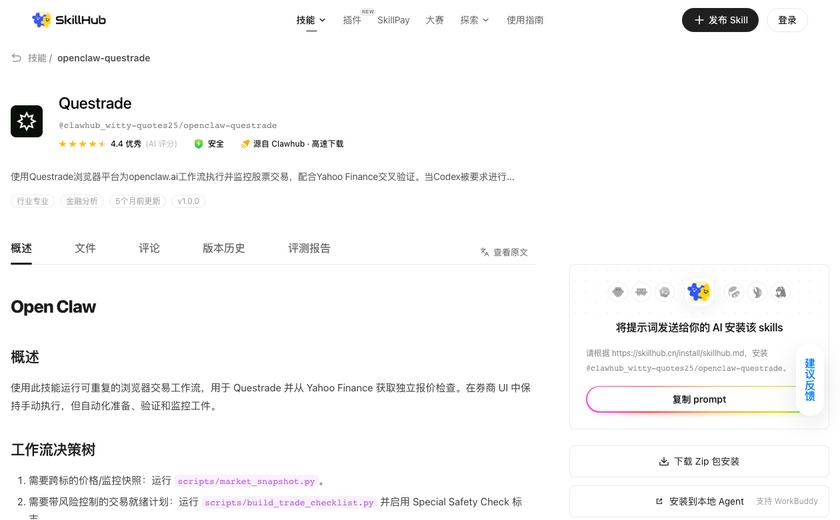Open 使用指南 guide page

pos(525,20)
